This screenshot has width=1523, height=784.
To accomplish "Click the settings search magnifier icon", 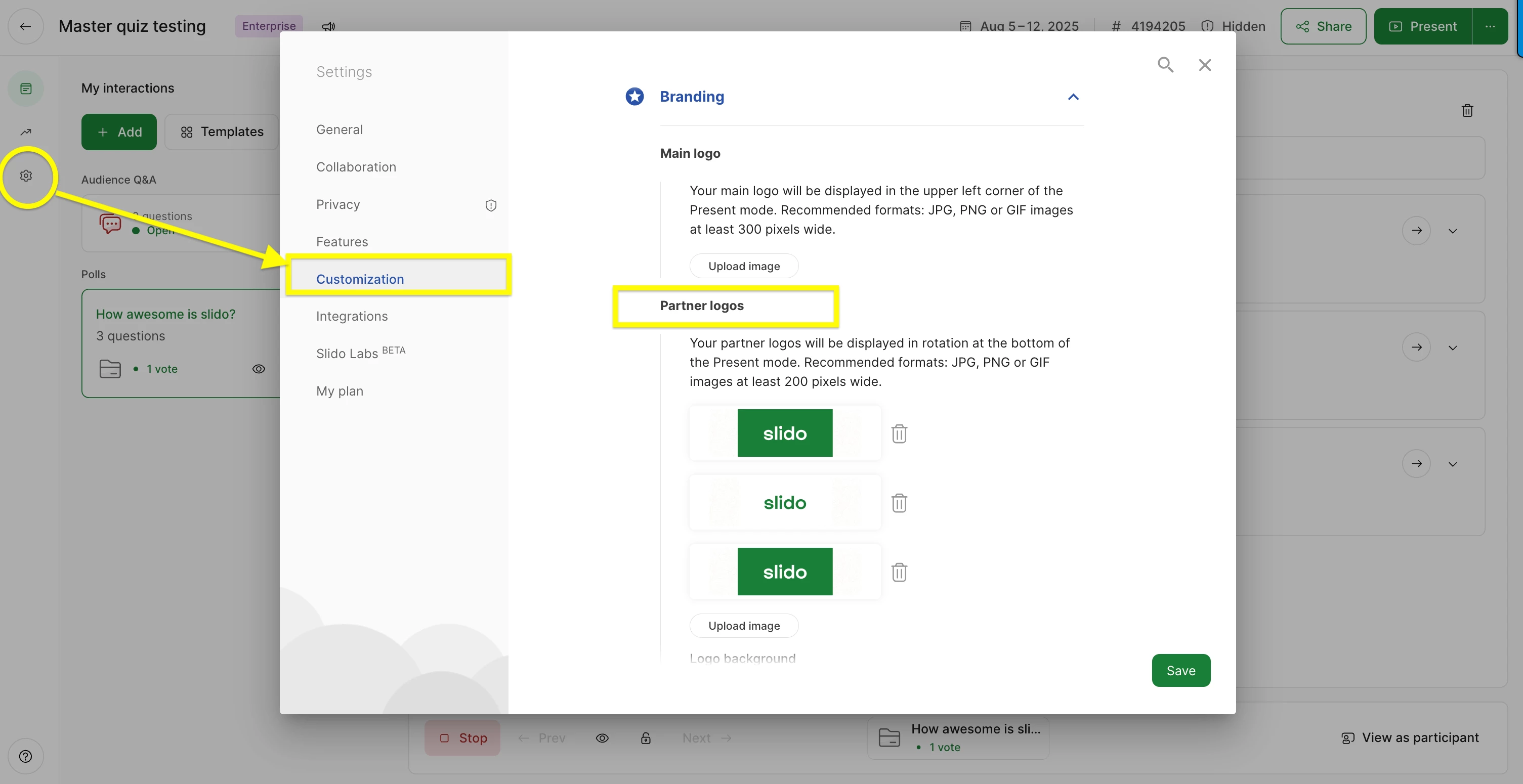I will 1165,64.
